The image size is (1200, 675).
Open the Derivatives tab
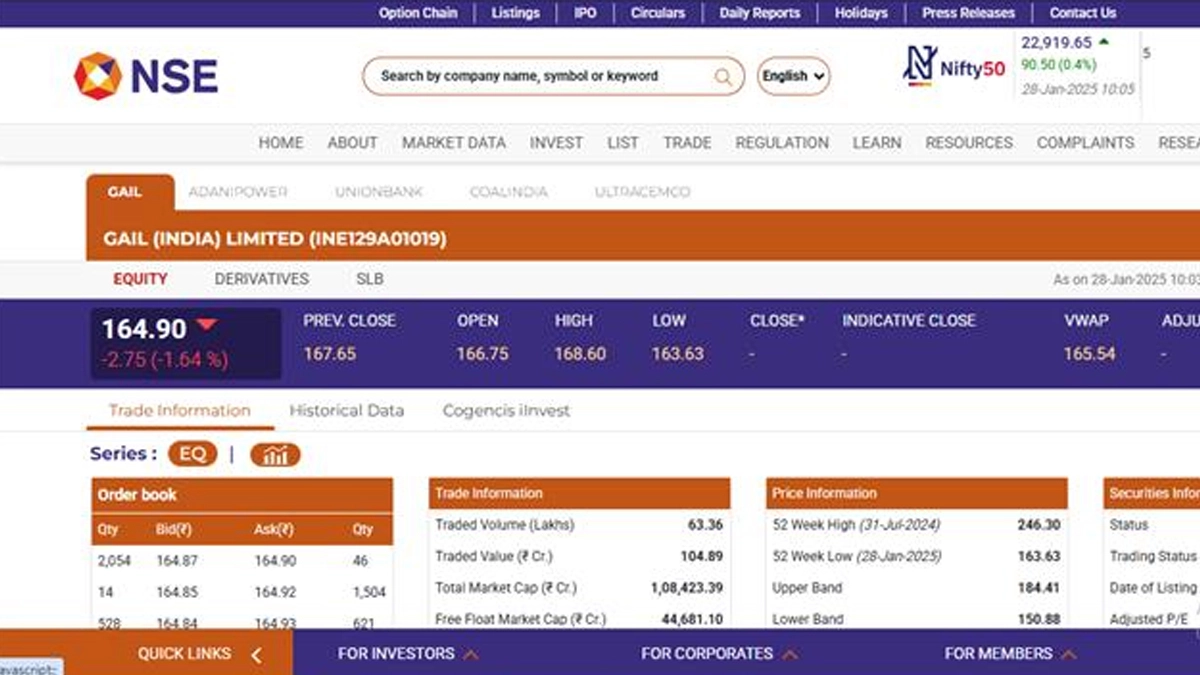point(261,279)
